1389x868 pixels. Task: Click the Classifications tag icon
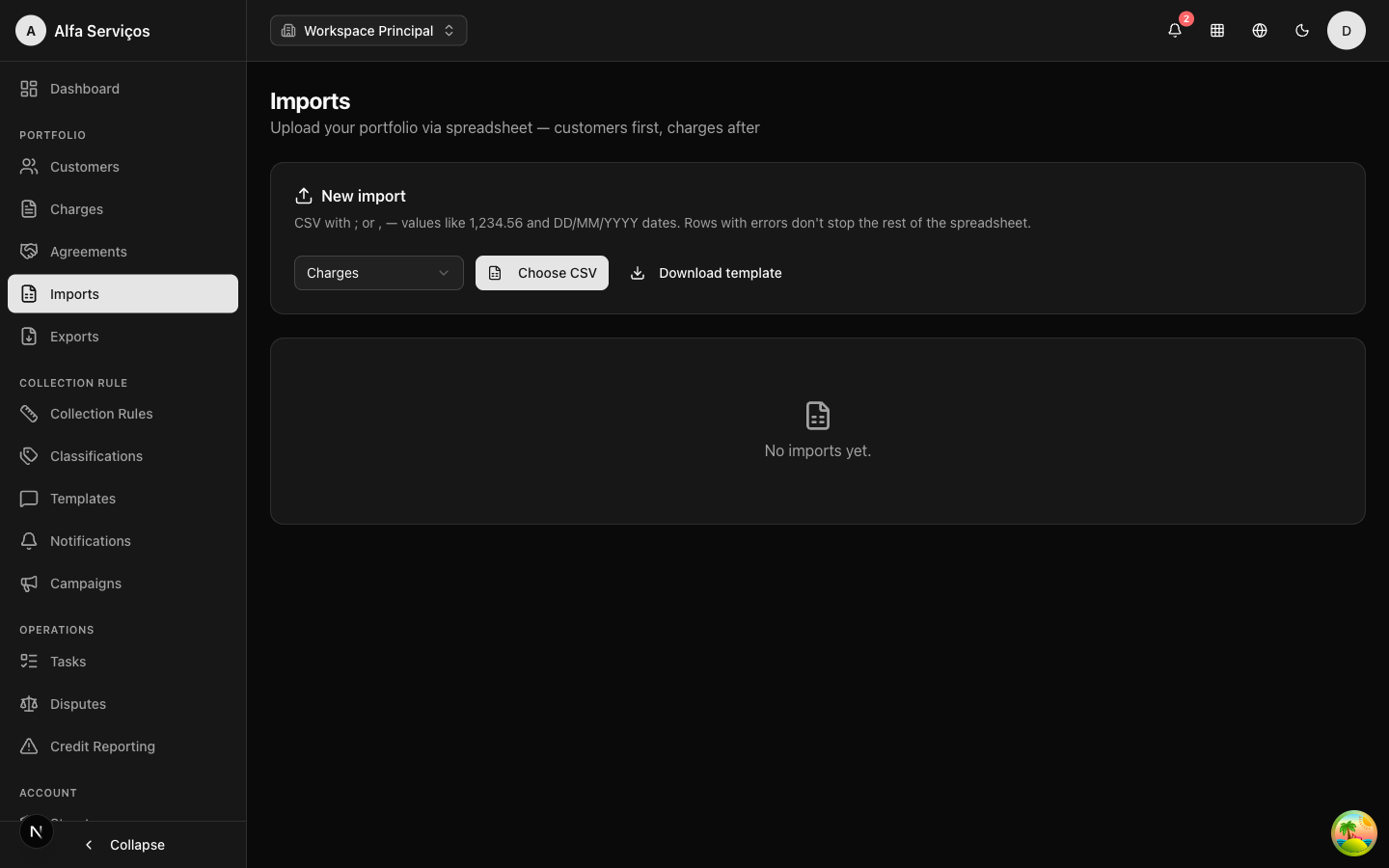coord(29,456)
